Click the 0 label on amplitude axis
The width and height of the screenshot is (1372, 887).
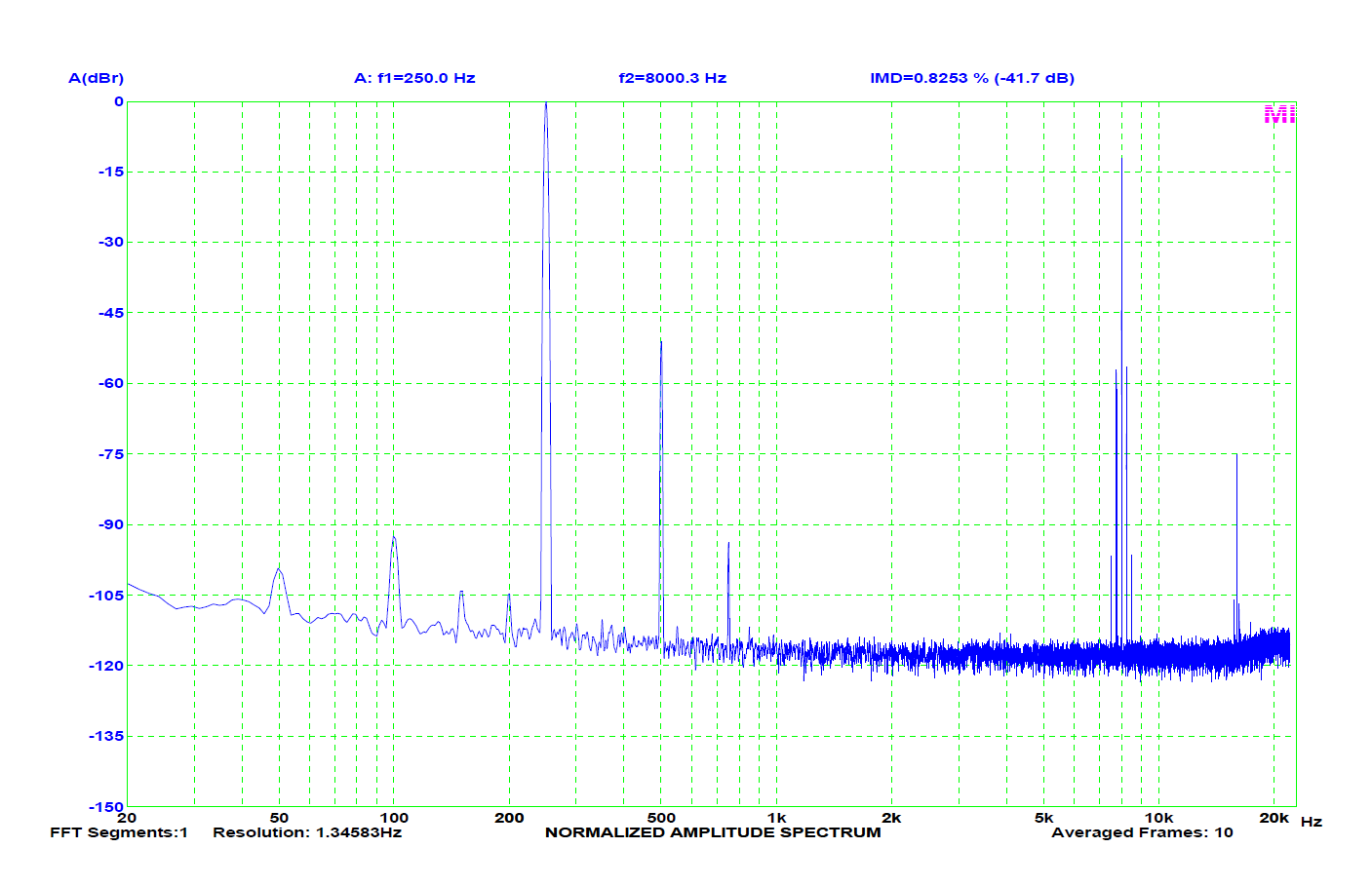[119, 101]
